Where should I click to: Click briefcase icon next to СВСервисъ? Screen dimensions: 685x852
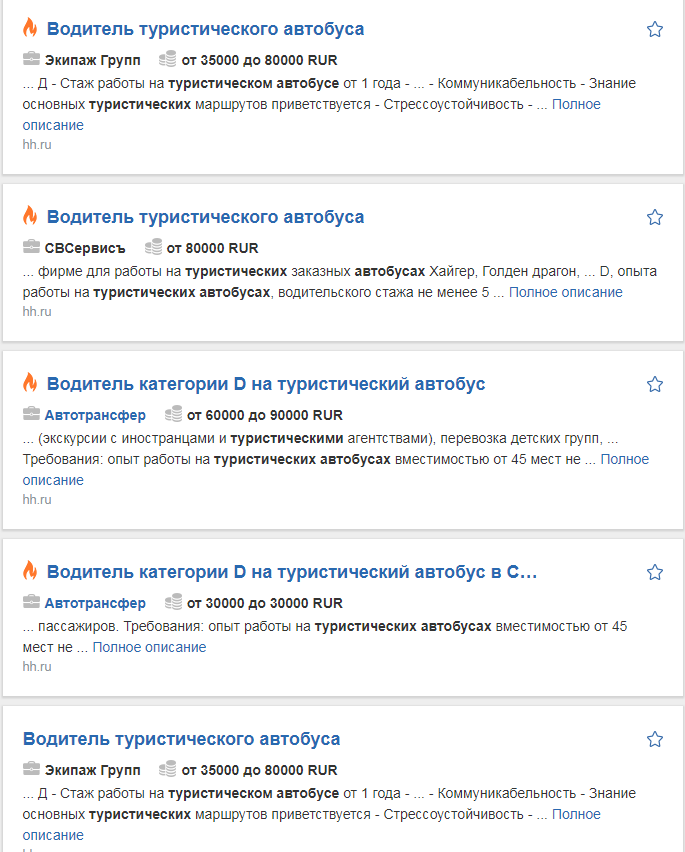(32, 247)
